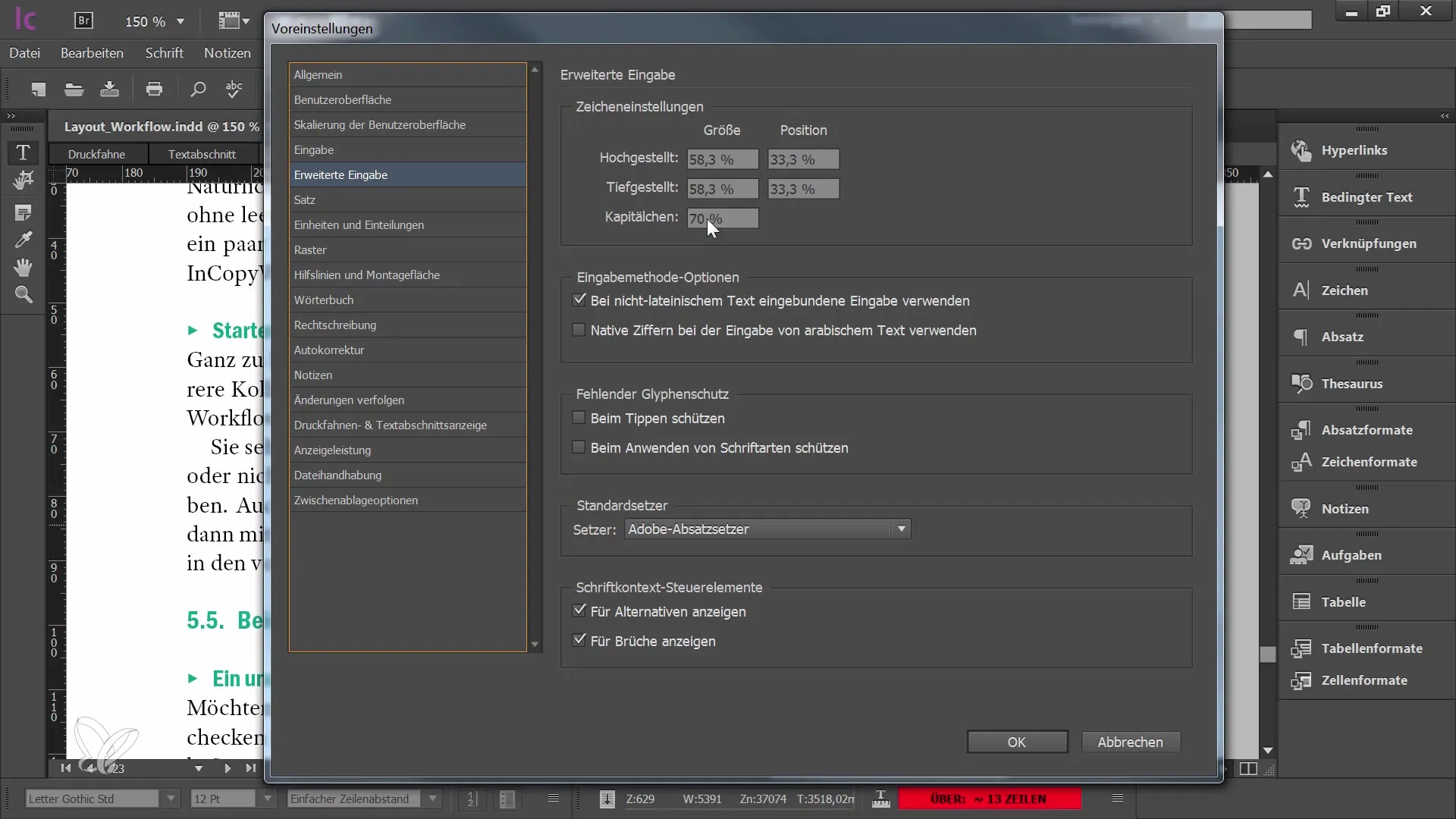Enable 'Beim Tippen schützen' checkbox
Image resolution: width=1456 pixels, height=819 pixels.
coord(578,417)
